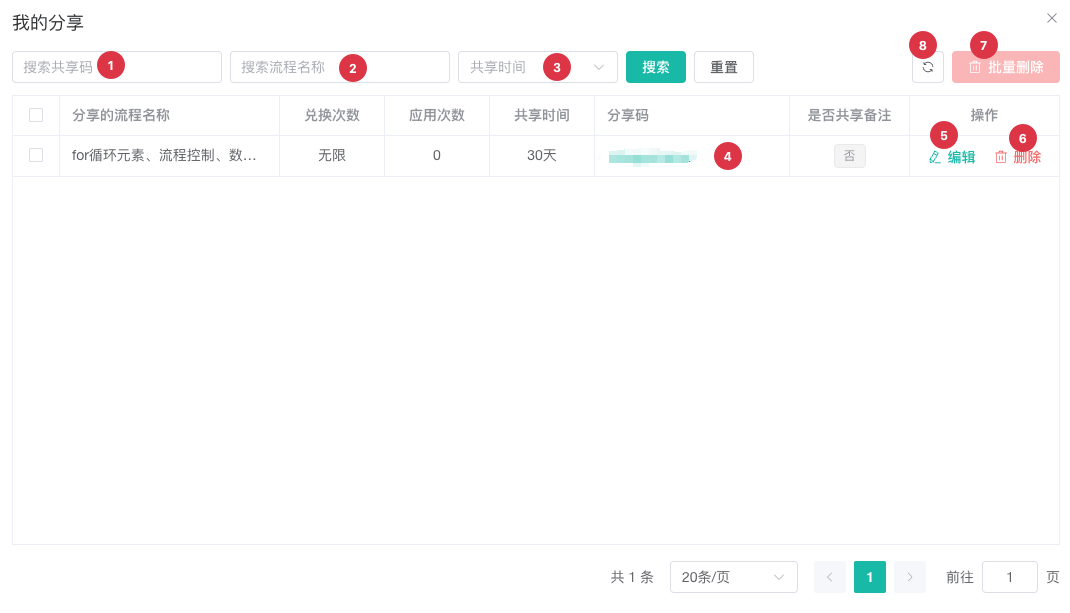Screen dimensions: 1070x613
Task: Close the 我的分享 dialog
Action: coord(1052,18)
